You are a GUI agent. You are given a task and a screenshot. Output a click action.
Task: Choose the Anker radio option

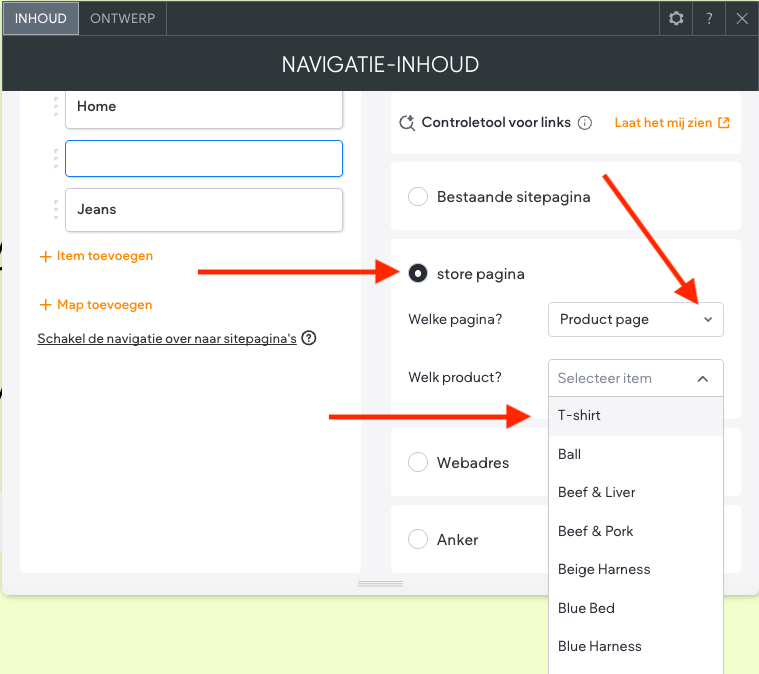(x=418, y=540)
